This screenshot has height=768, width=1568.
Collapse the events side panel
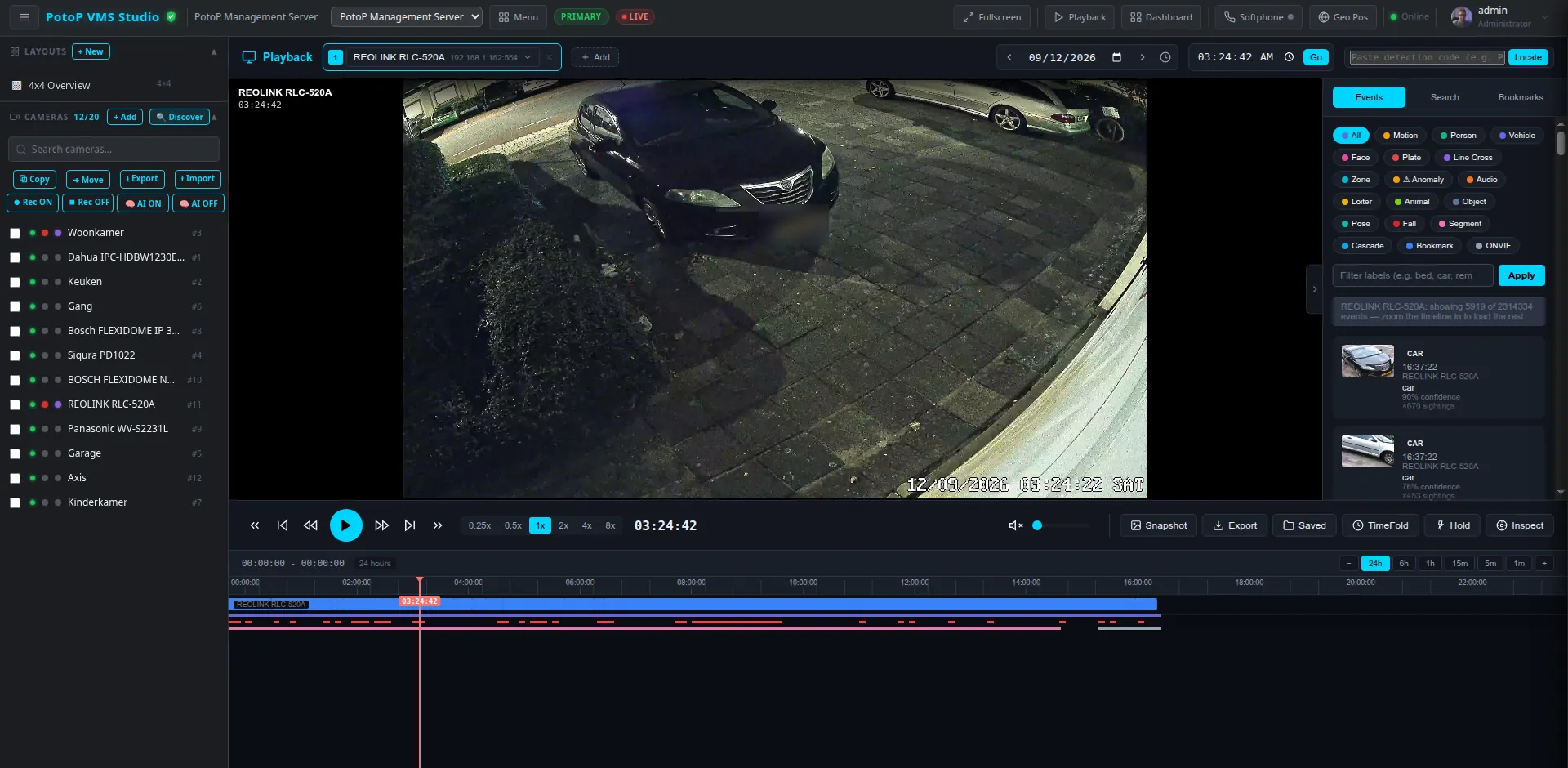pyautogui.click(x=1314, y=289)
